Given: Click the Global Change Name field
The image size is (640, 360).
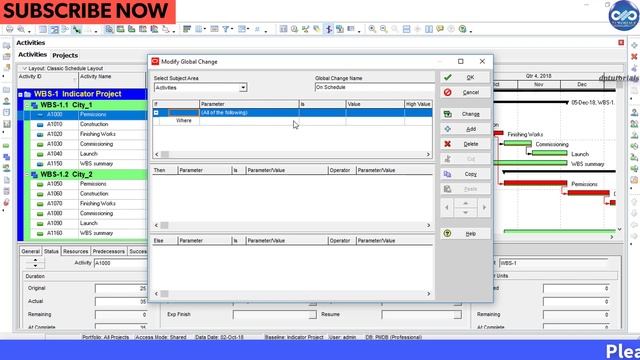Looking at the screenshot, I should [375, 87].
